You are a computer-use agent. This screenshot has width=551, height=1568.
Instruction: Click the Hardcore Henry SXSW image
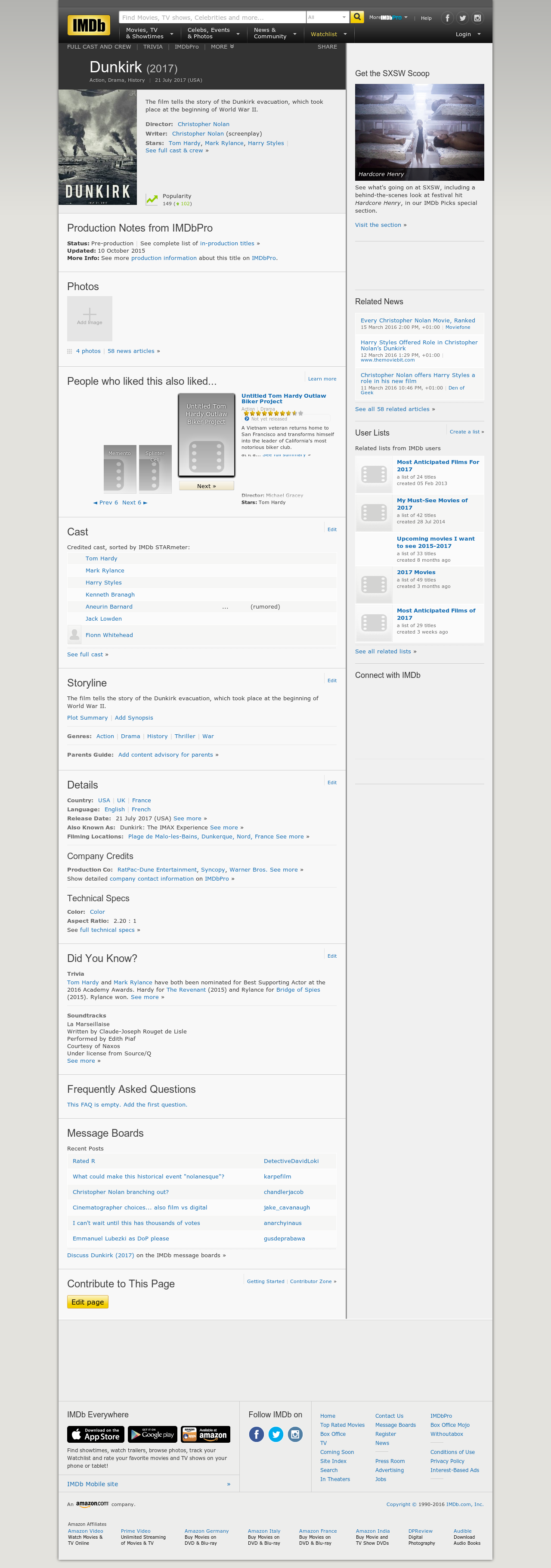(419, 132)
